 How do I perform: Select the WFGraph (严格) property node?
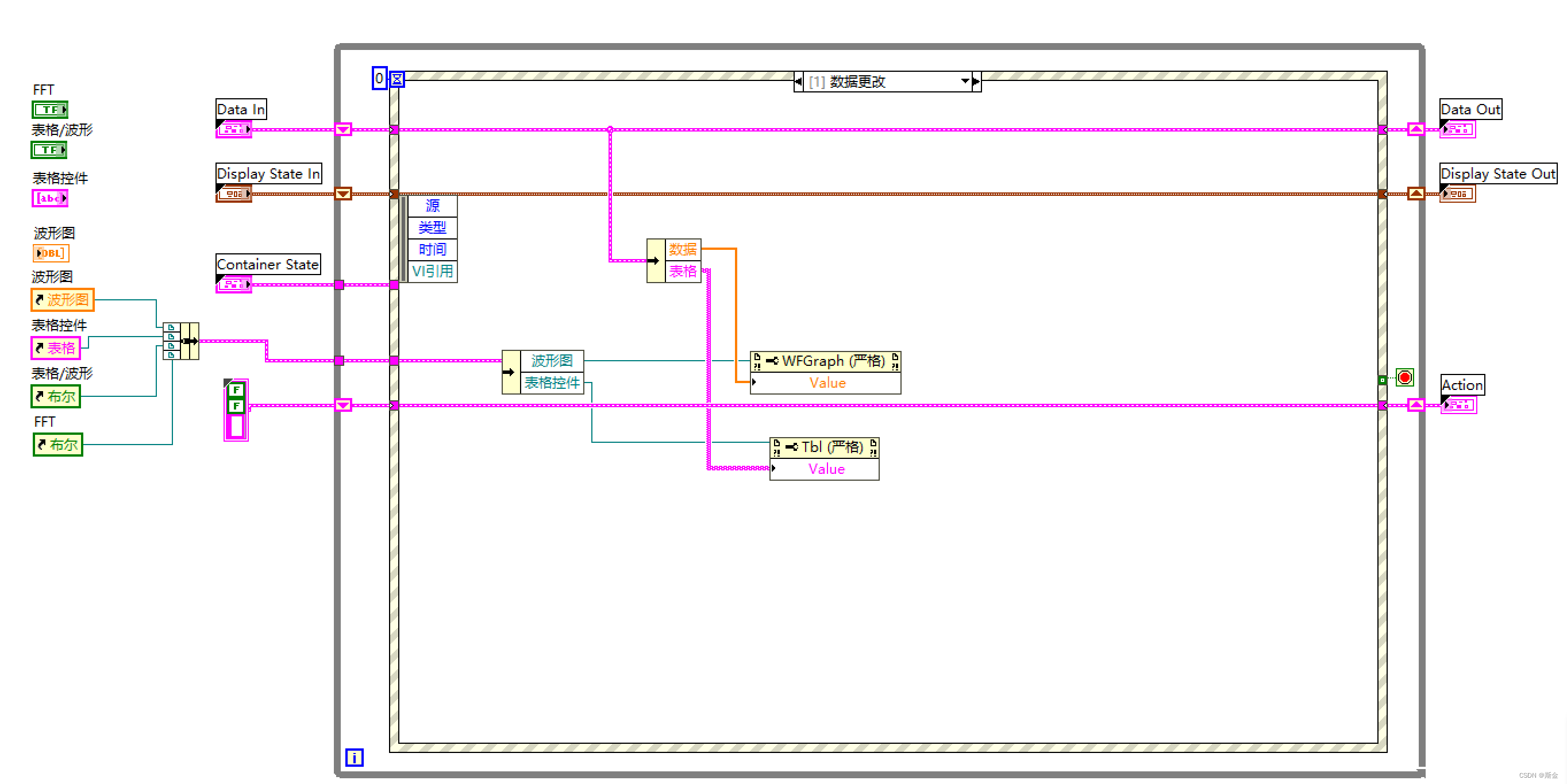(826, 361)
